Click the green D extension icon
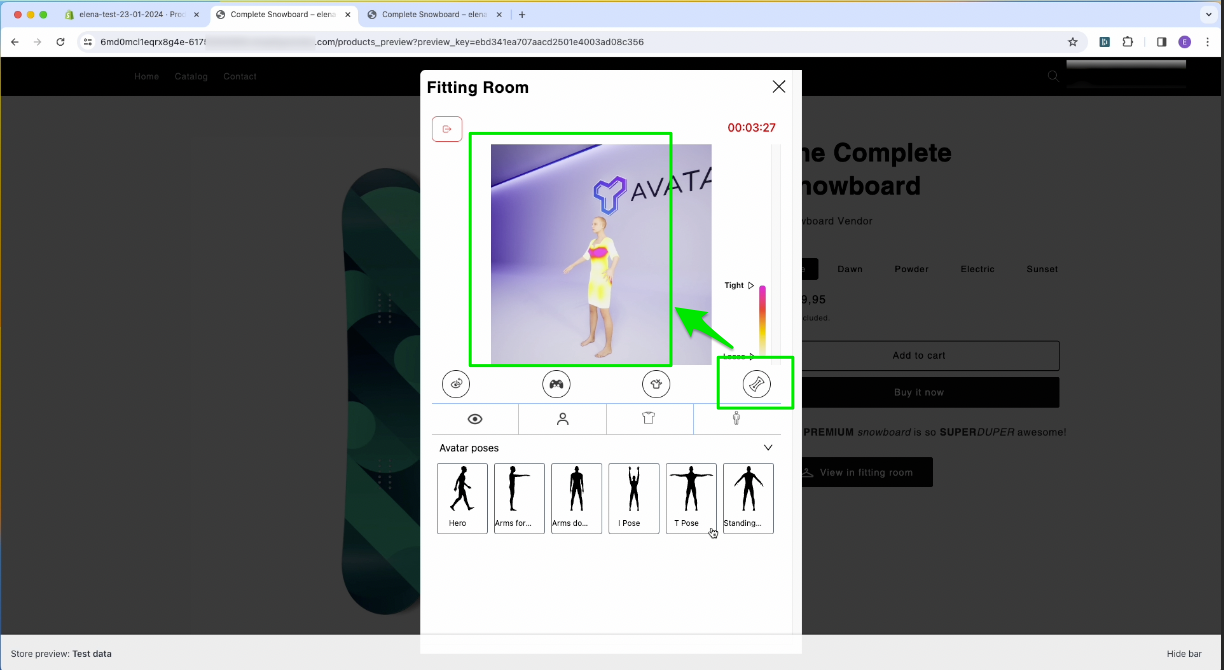The image size is (1224, 670). pyautogui.click(x=1105, y=42)
